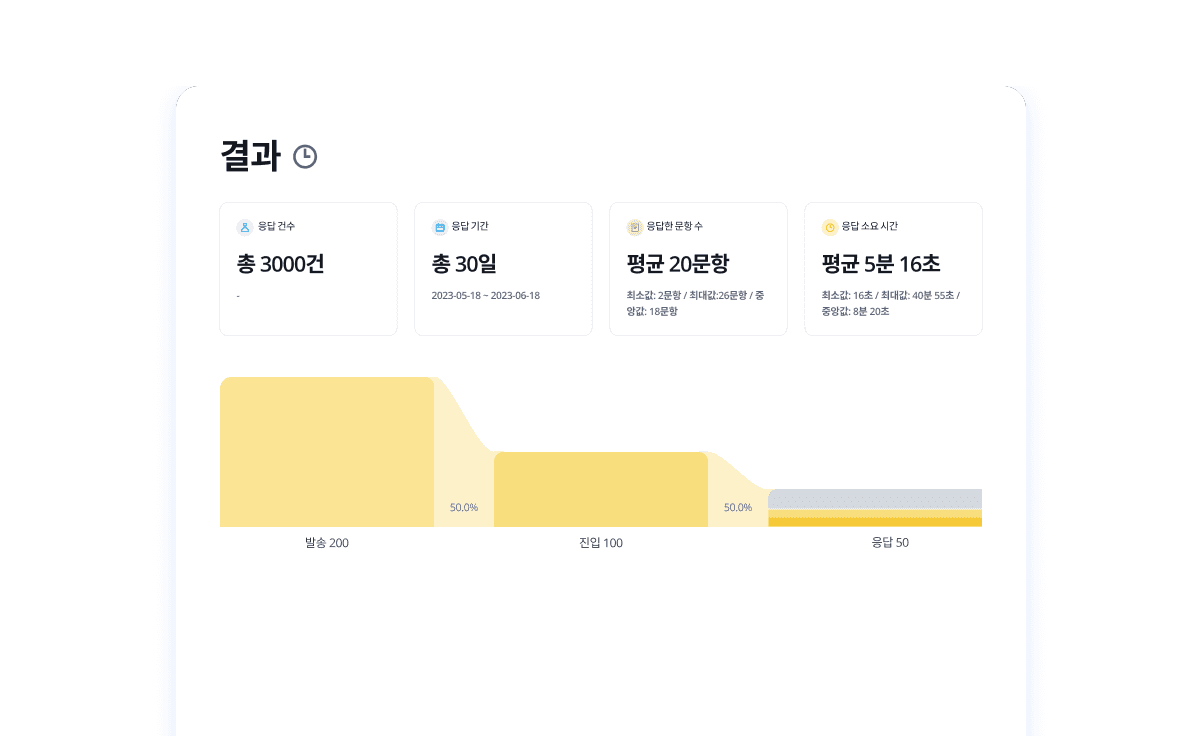This screenshot has height=736, width=1200.
Task: Select the 발송 200 funnel stage
Action: [325, 450]
